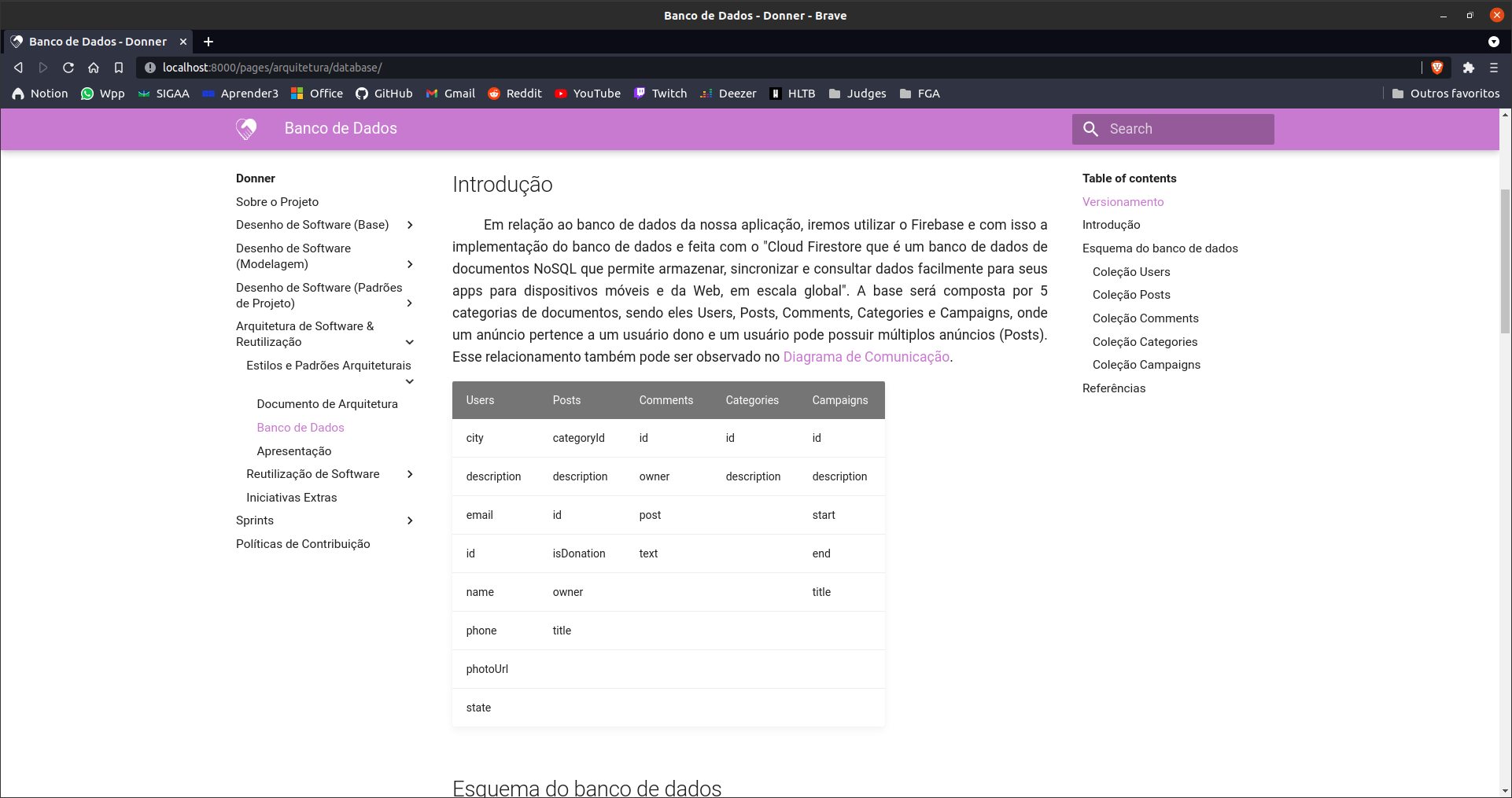Jump to Coleção Users section
This screenshot has width=1512, height=798.
[1131, 272]
